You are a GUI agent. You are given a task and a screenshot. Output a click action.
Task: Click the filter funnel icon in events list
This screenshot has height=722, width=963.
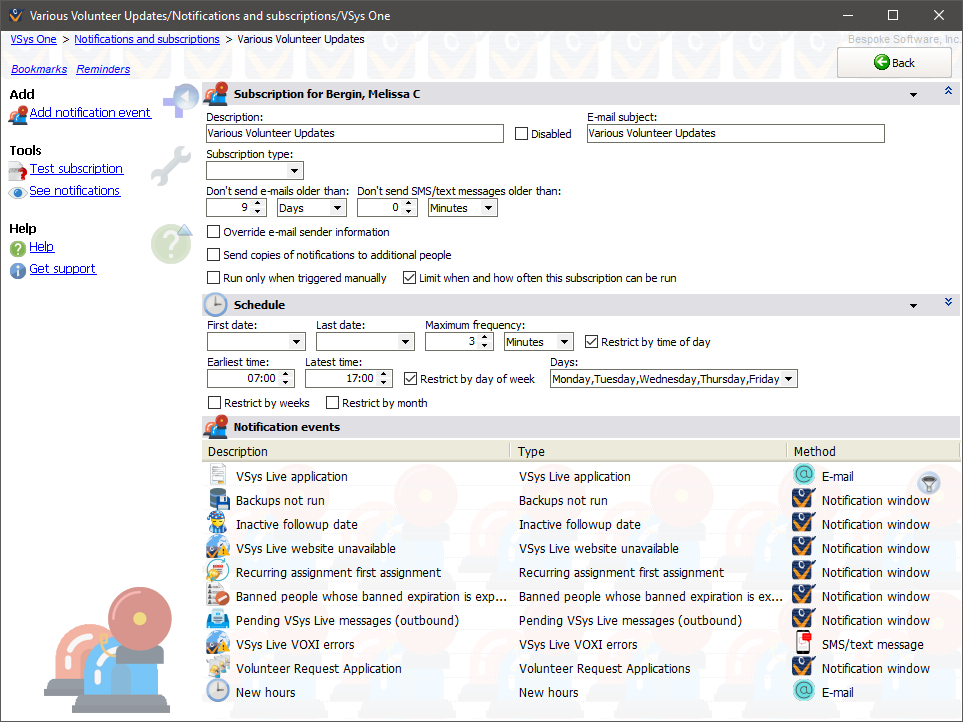click(x=929, y=483)
